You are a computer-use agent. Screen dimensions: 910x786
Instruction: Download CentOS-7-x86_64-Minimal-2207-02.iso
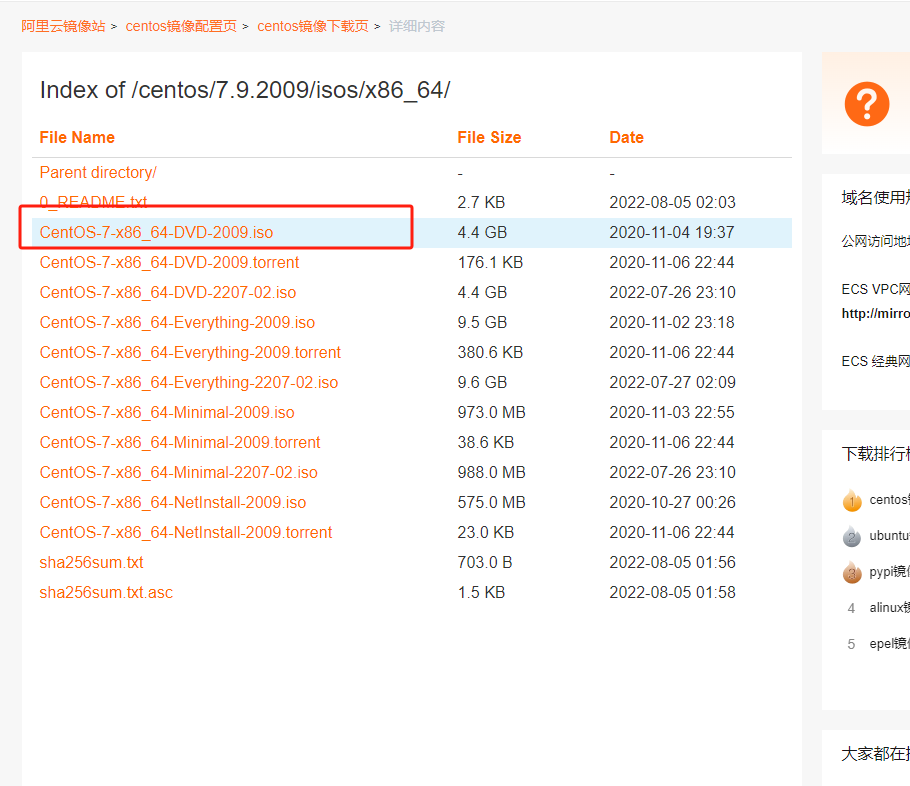(x=179, y=473)
